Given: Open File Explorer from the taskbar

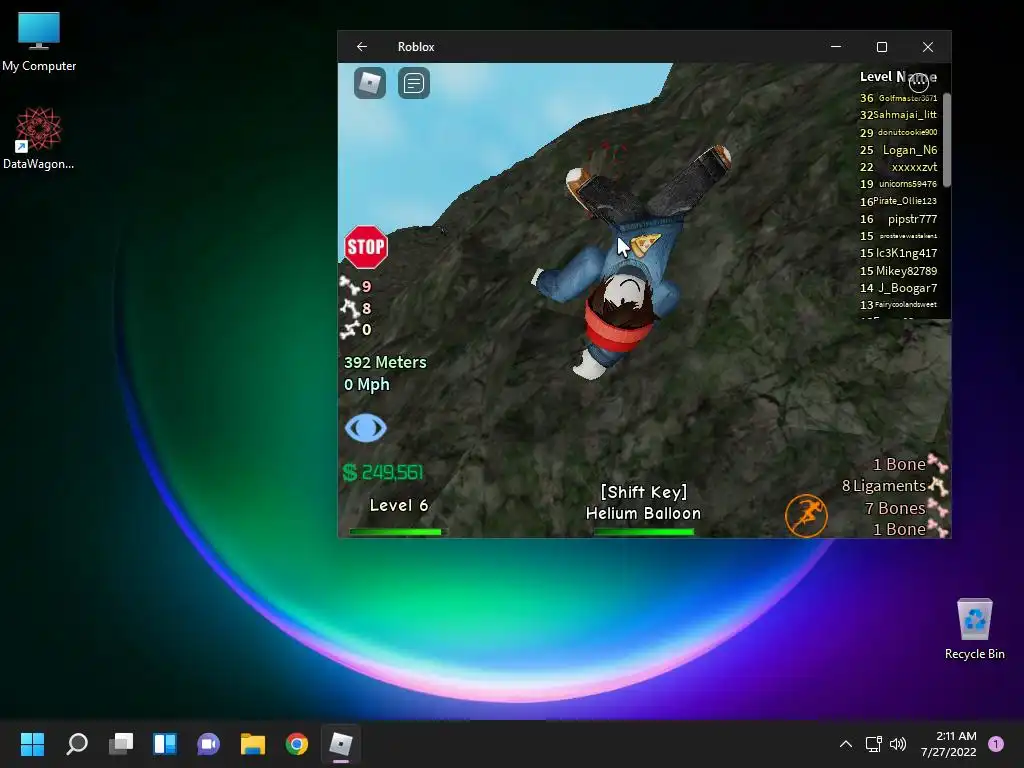Looking at the screenshot, I should [x=253, y=744].
